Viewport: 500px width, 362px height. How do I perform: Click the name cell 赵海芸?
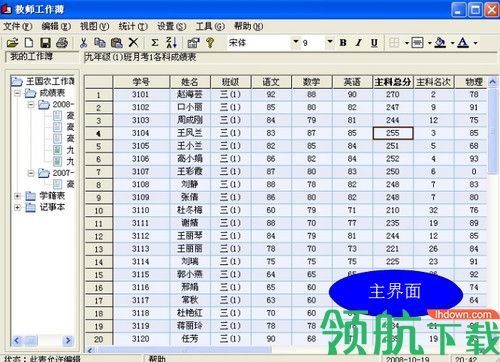click(x=190, y=94)
